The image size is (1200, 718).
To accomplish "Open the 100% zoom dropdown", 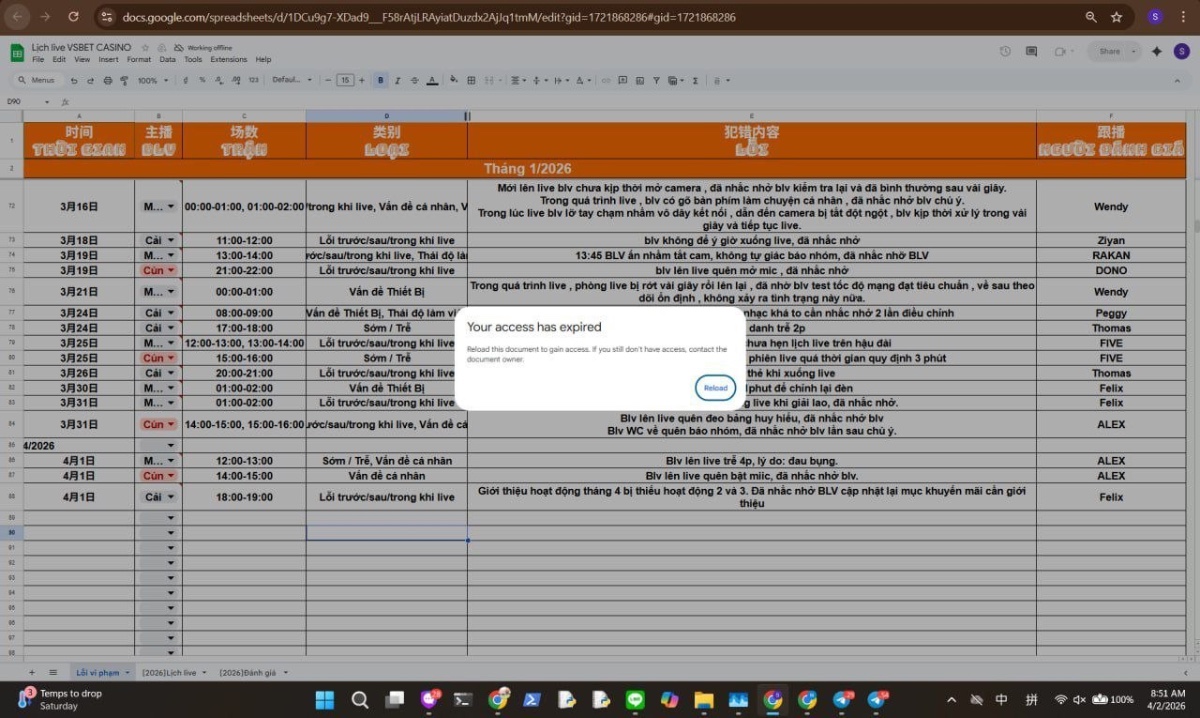I will 152,80.
